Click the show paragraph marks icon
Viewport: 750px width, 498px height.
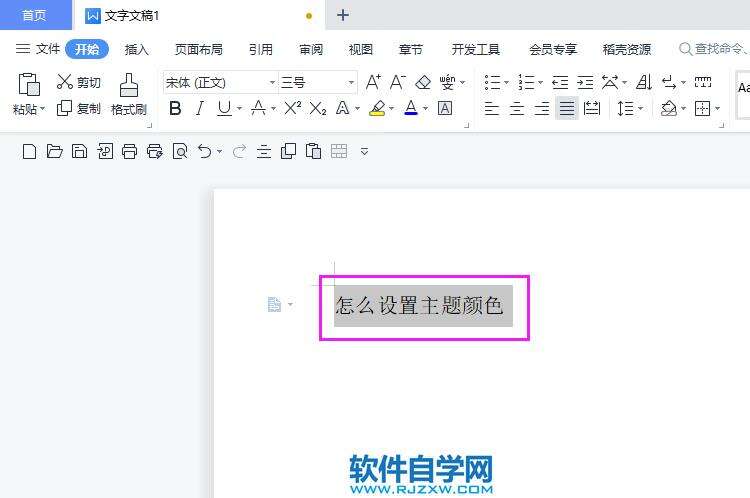(669, 82)
